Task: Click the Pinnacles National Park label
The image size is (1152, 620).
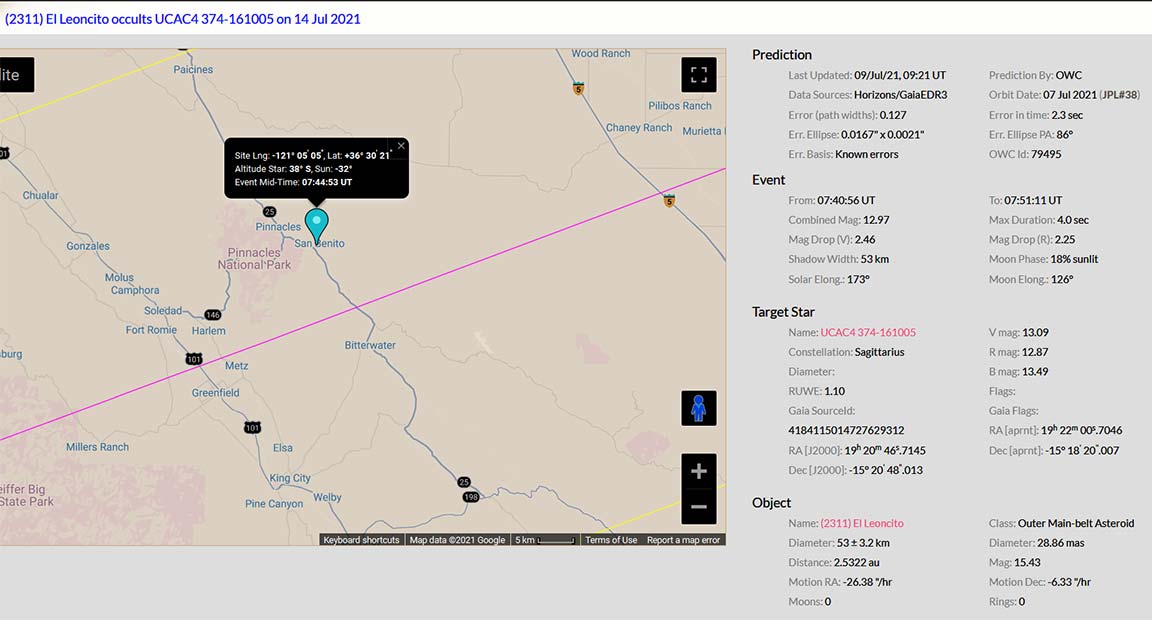Action: point(254,259)
